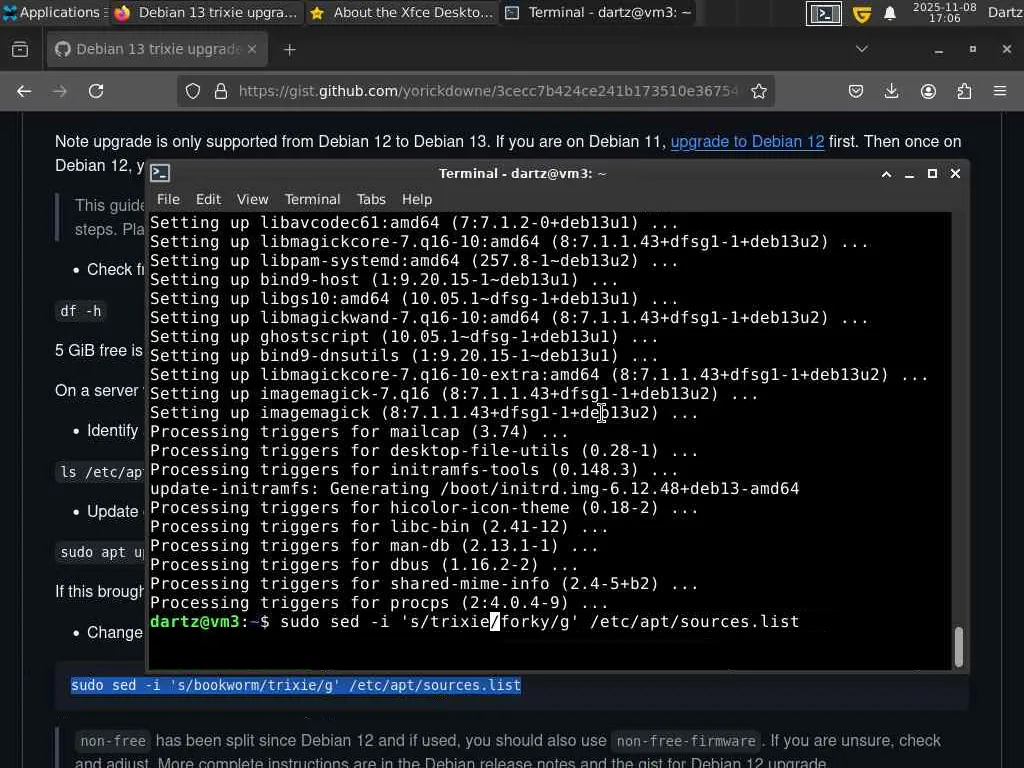1024x768 pixels.
Task: Click the terminal vertical scrollbar handle
Action: (958, 647)
